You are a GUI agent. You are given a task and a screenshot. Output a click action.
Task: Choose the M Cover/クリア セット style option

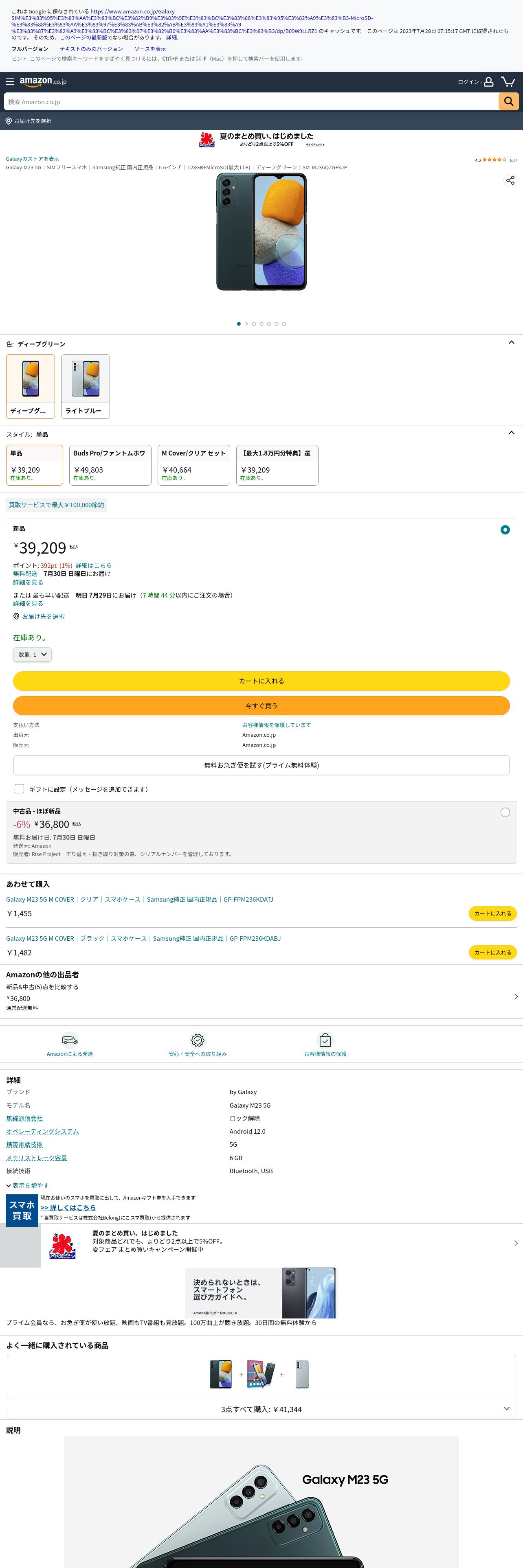[193, 465]
